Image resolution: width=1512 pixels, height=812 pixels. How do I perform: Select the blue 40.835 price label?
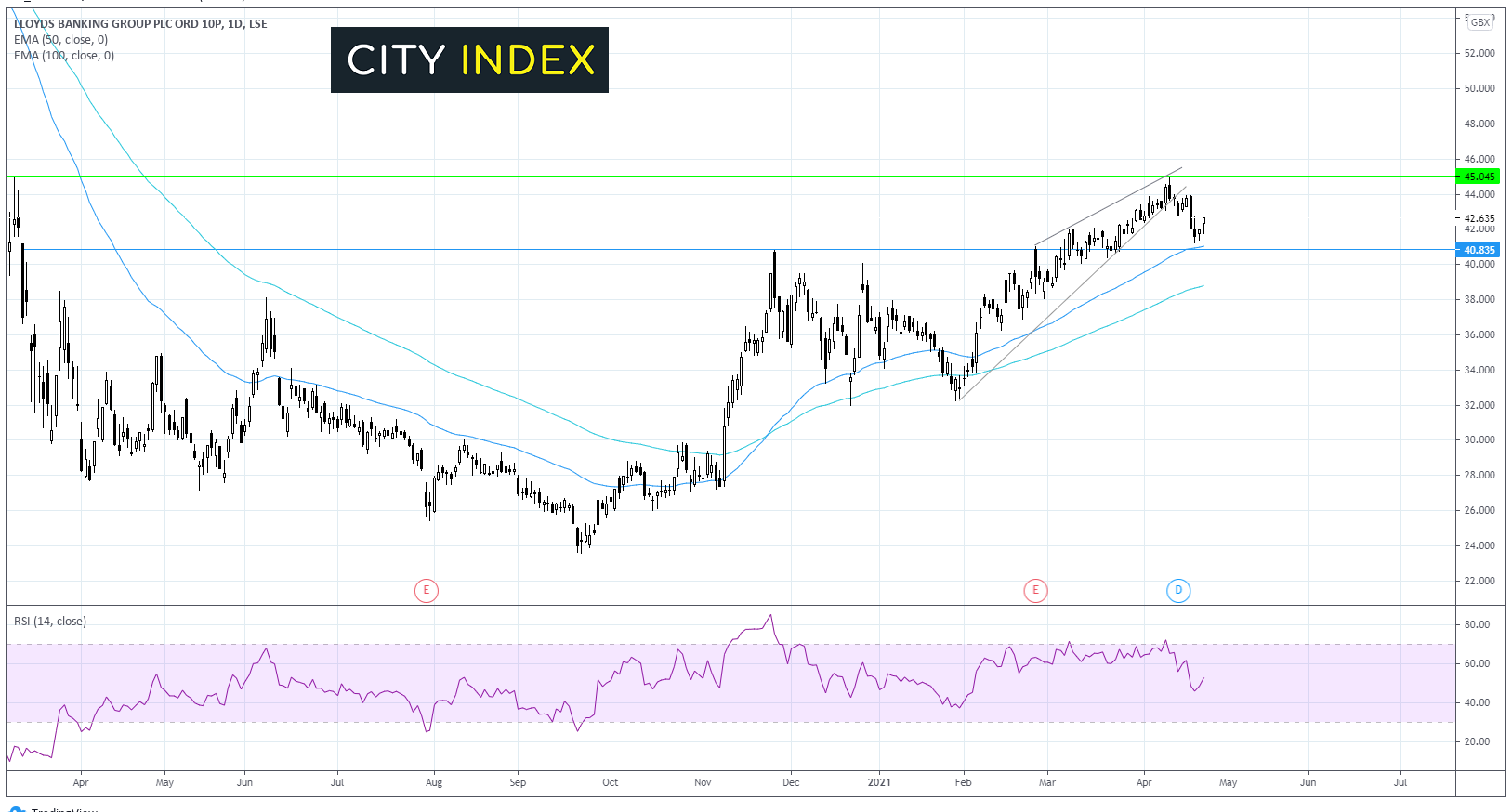(x=1479, y=250)
